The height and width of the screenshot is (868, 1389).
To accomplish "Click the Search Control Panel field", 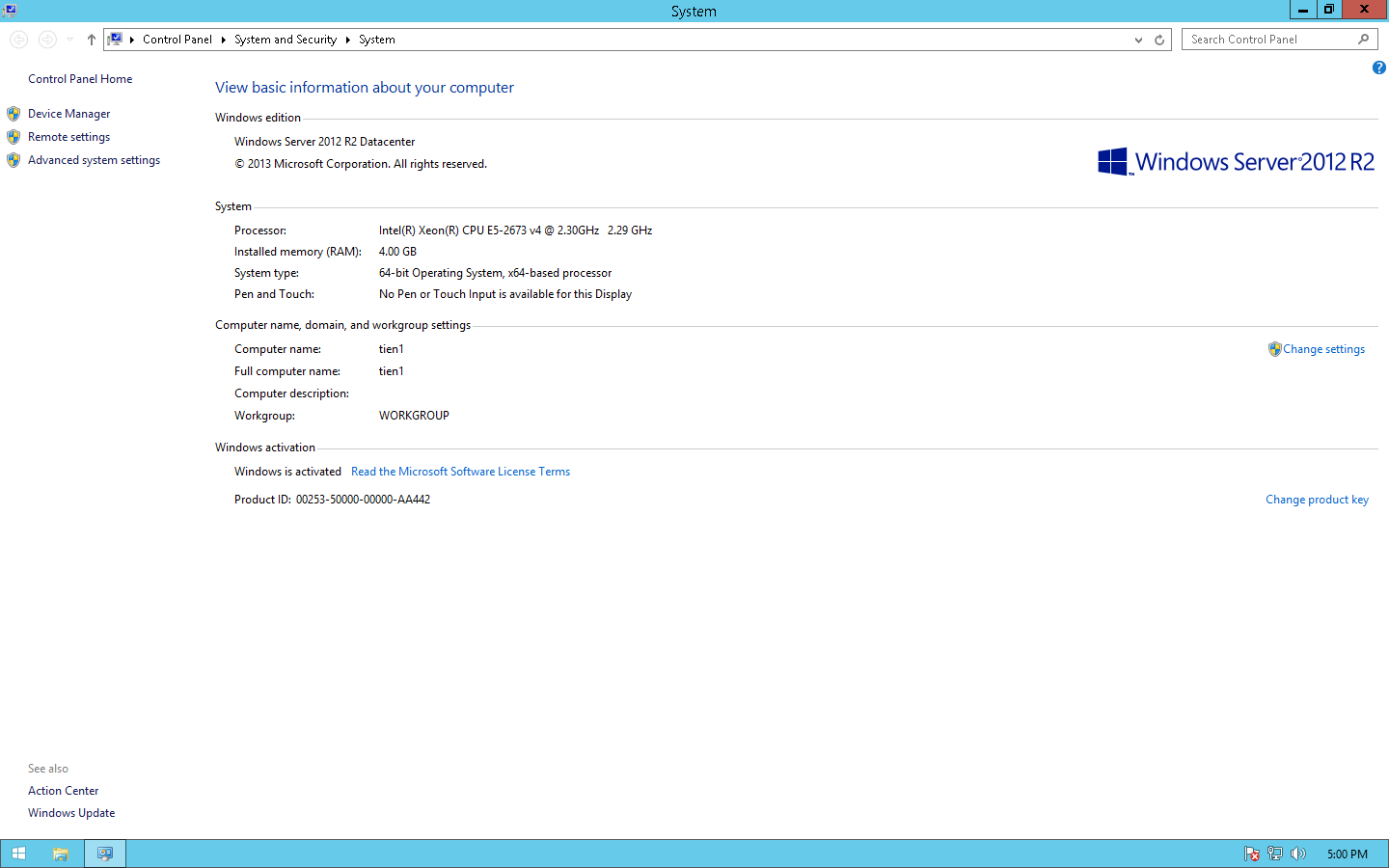I will [x=1268, y=40].
